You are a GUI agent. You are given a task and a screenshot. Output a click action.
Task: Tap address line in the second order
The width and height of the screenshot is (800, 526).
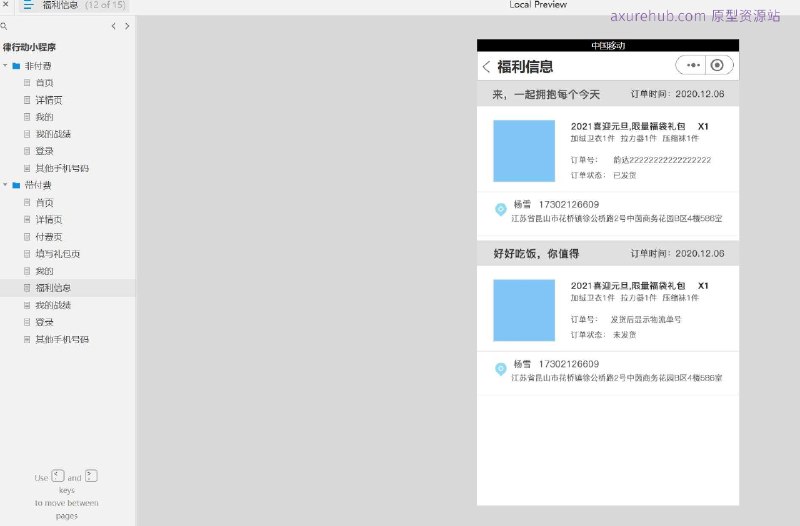click(x=617, y=378)
